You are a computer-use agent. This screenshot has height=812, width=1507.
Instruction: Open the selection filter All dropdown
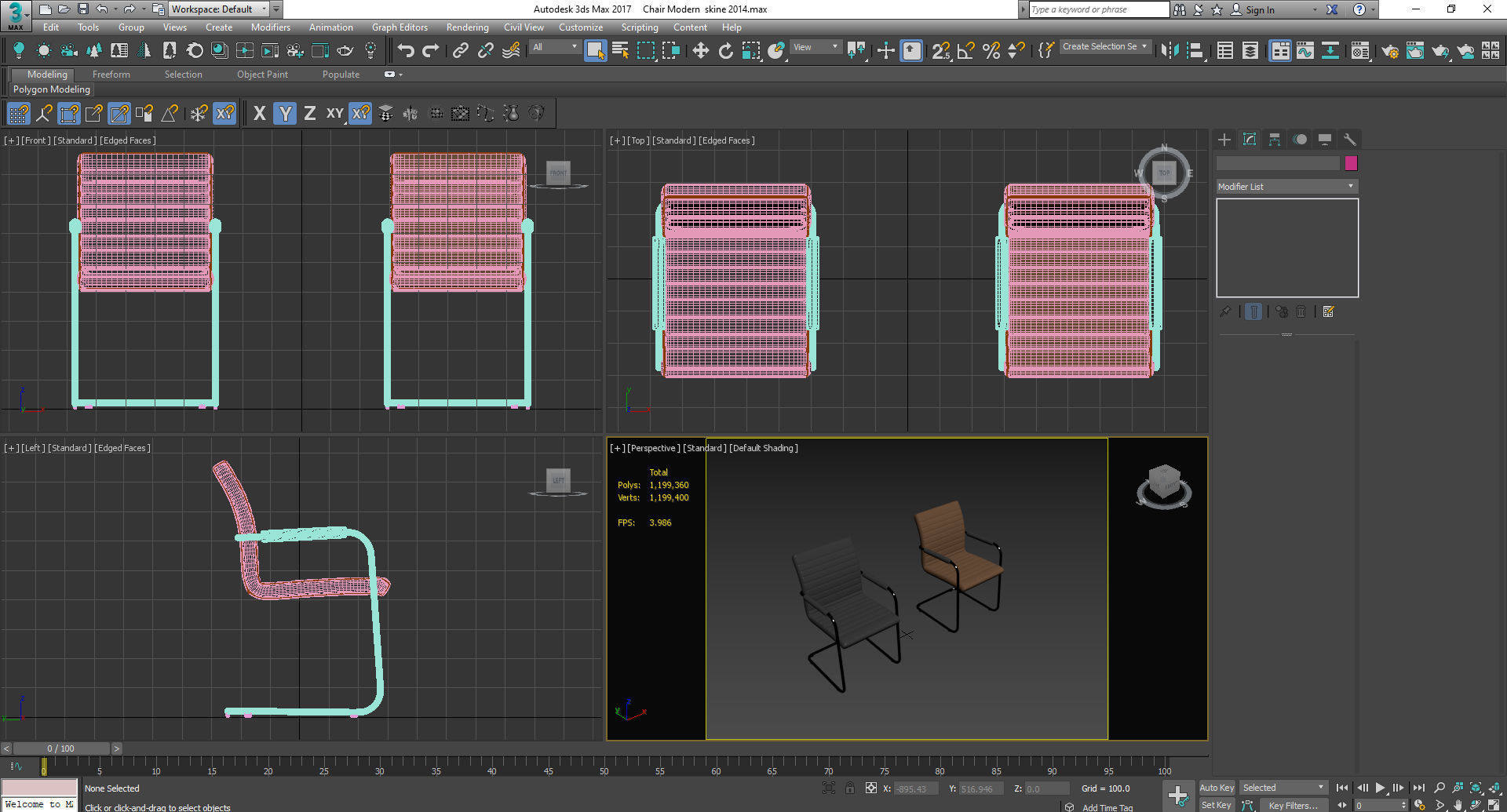point(555,48)
